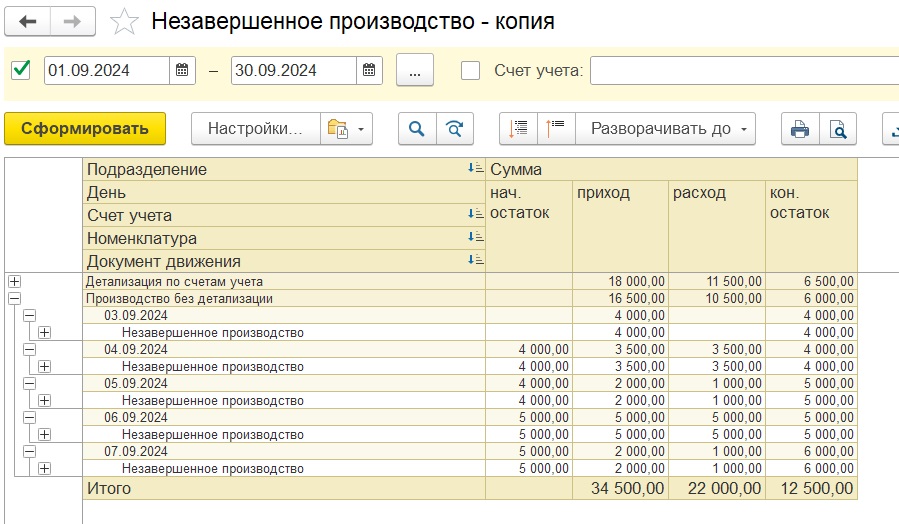Viewport: 899px width, 524px height.
Task: Enable the Счет учета filter checkbox
Action: click(x=471, y=71)
